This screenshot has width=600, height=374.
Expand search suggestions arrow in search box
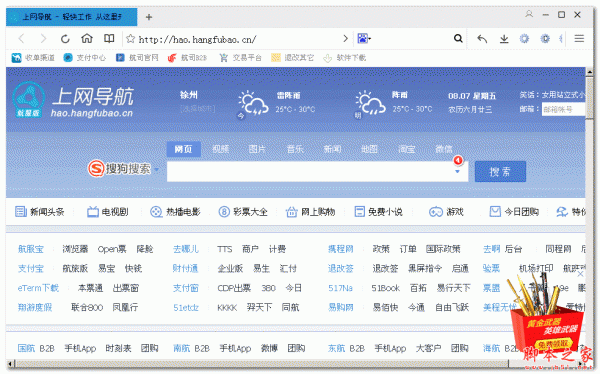457,171
